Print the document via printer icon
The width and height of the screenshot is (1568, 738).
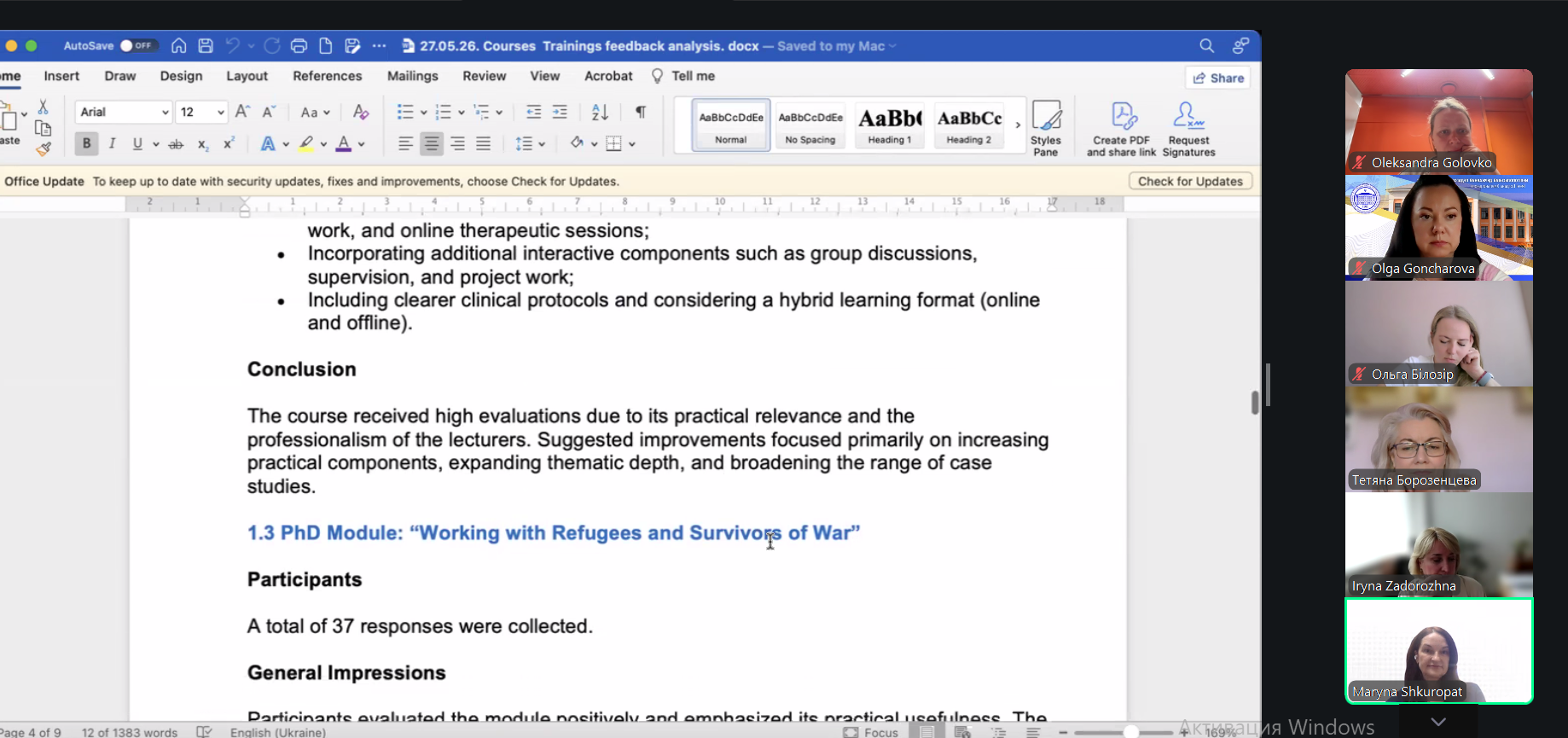point(299,46)
